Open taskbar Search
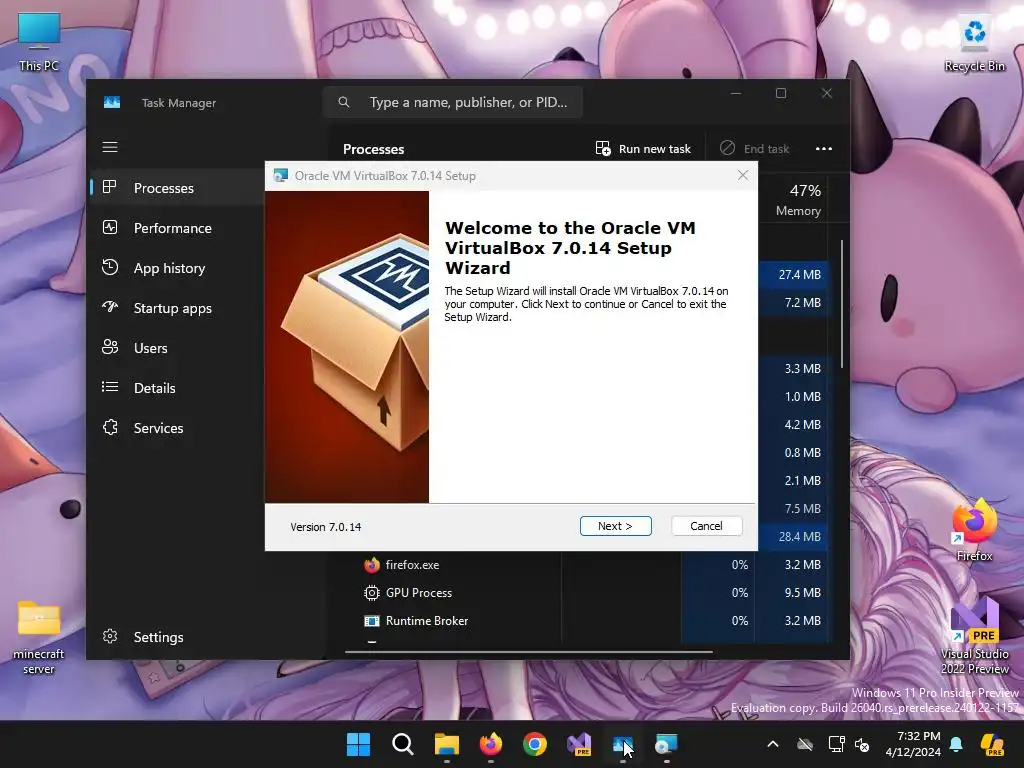The height and width of the screenshot is (768, 1024). click(x=402, y=744)
